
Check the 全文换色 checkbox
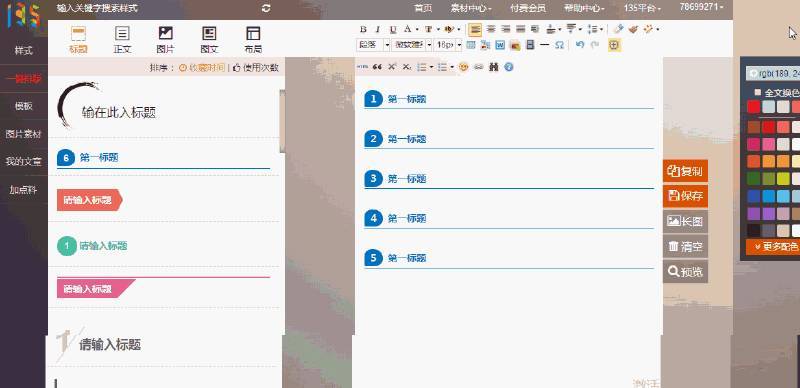pyautogui.click(x=758, y=92)
